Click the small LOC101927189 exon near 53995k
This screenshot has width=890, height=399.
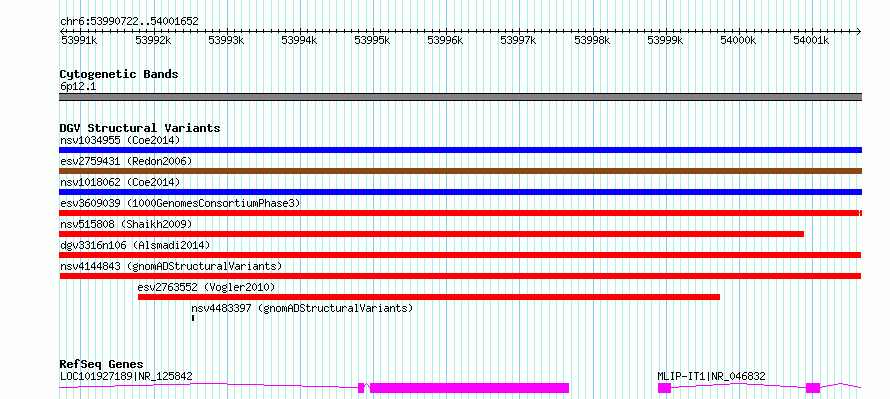(x=361, y=388)
